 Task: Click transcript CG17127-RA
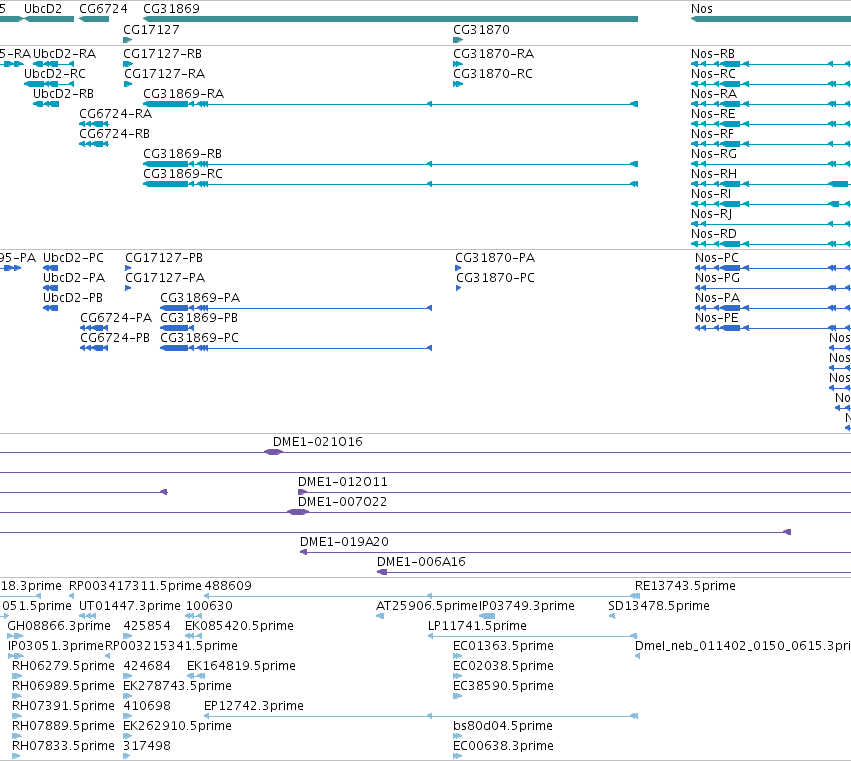tap(164, 74)
